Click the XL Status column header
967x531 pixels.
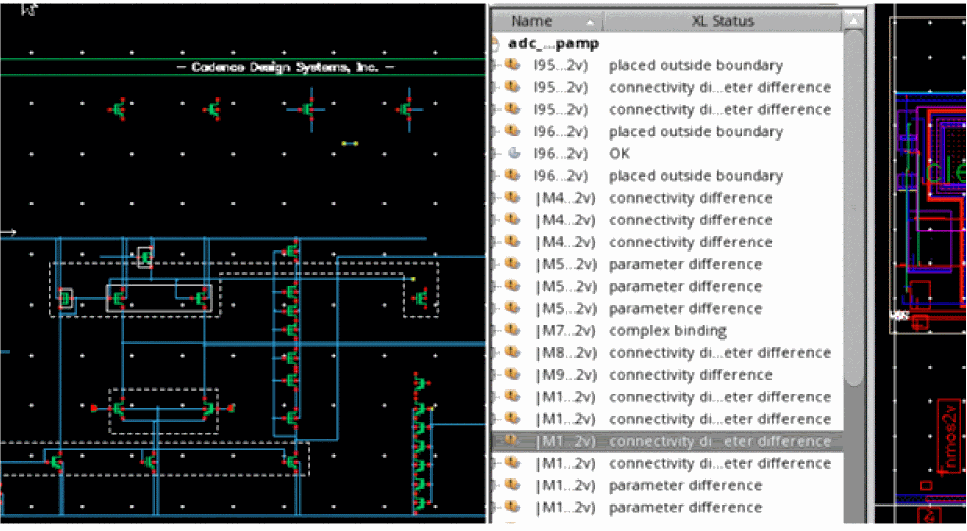coord(722,21)
